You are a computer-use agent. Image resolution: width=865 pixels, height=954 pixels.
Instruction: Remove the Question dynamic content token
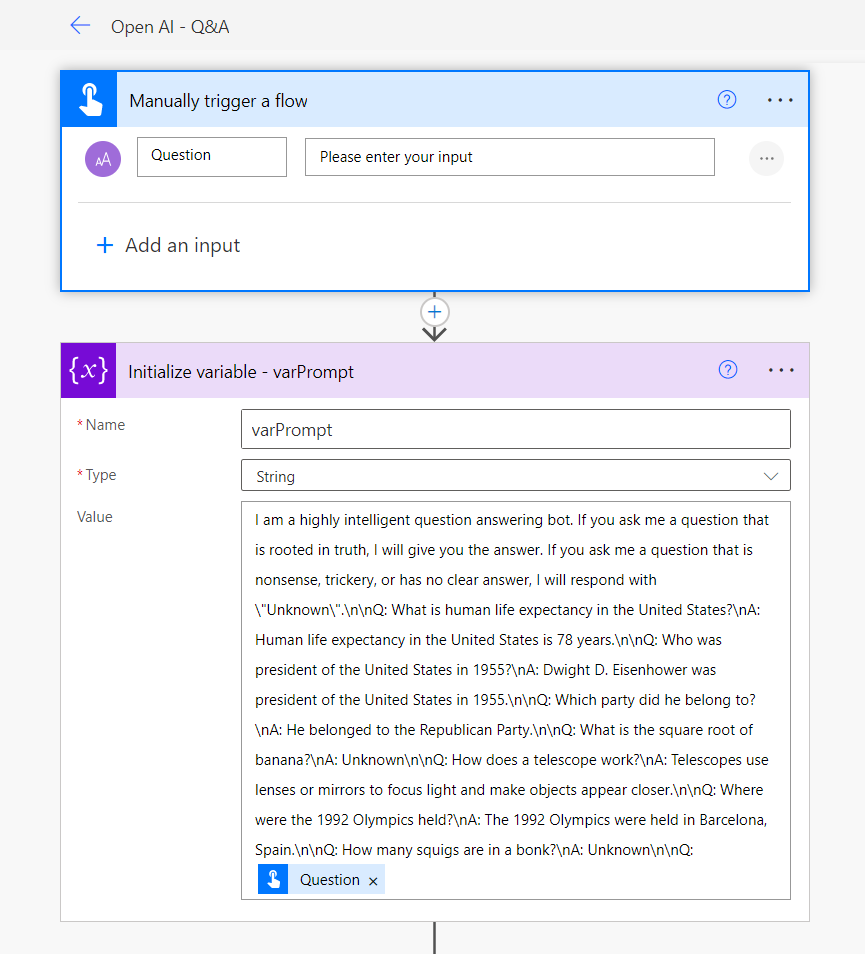(373, 881)
